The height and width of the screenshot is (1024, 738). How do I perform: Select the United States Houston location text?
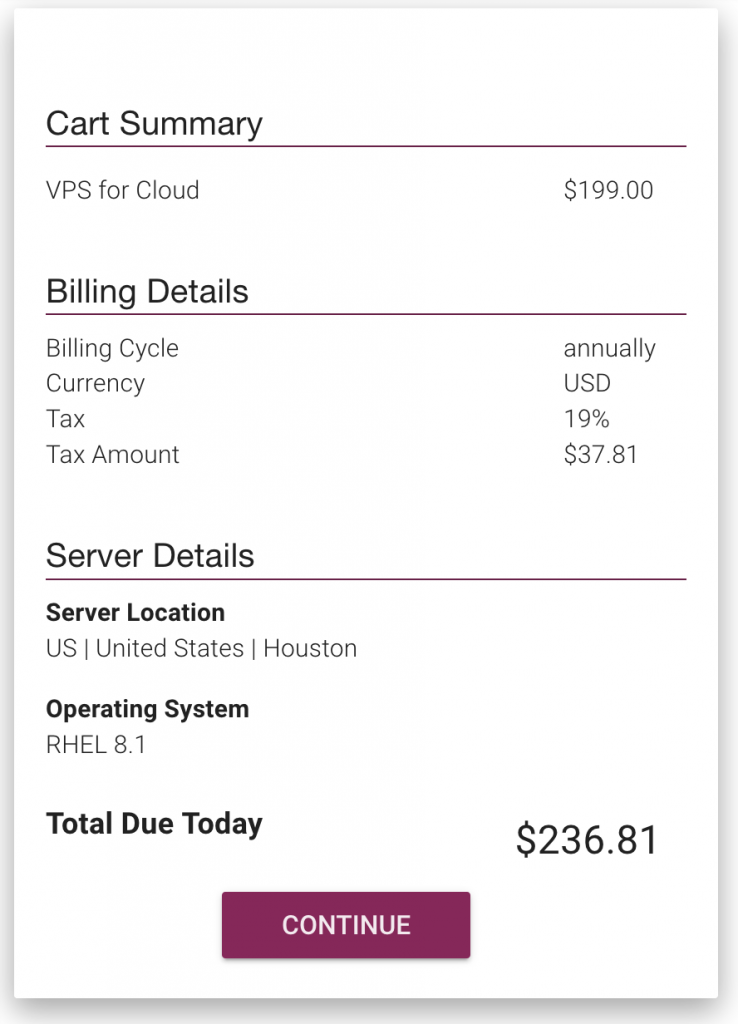[x=201, y=648]
